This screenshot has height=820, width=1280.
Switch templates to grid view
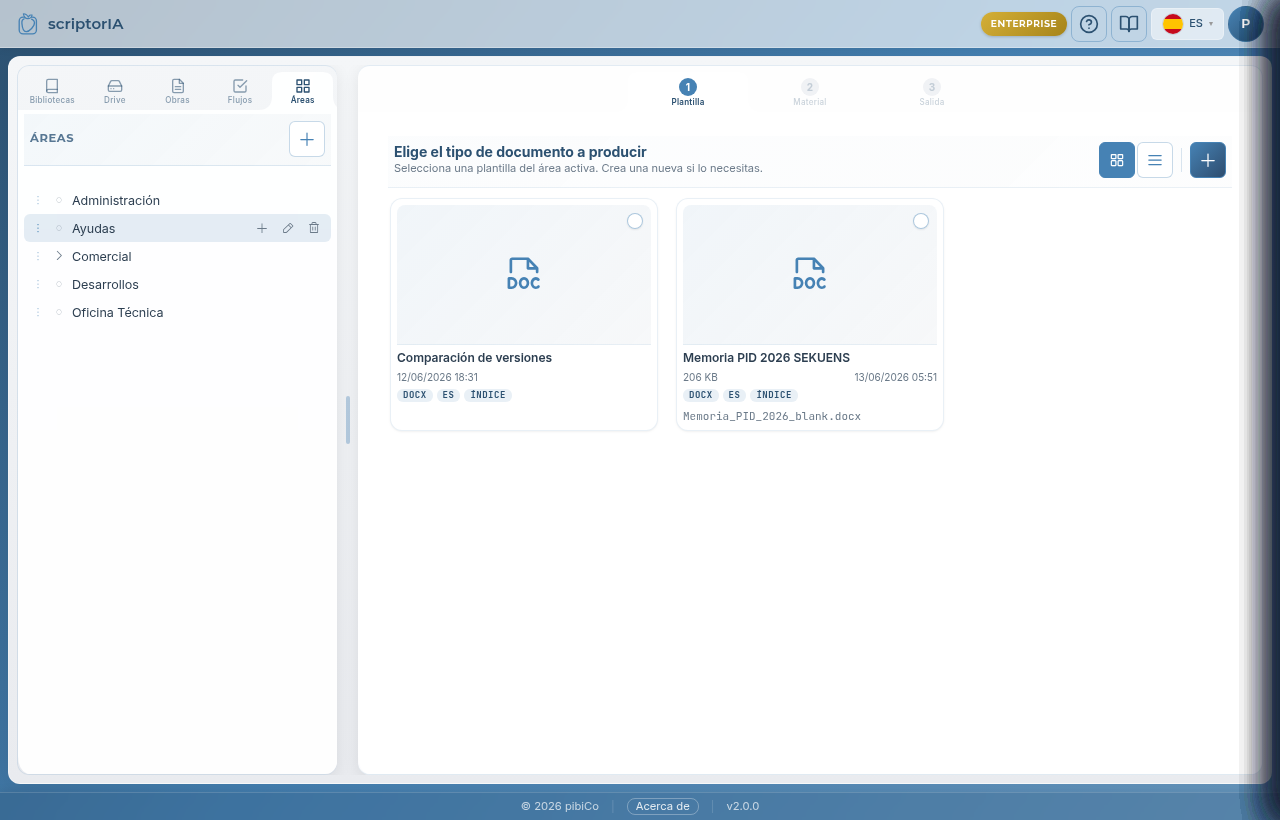[1117, 160]
